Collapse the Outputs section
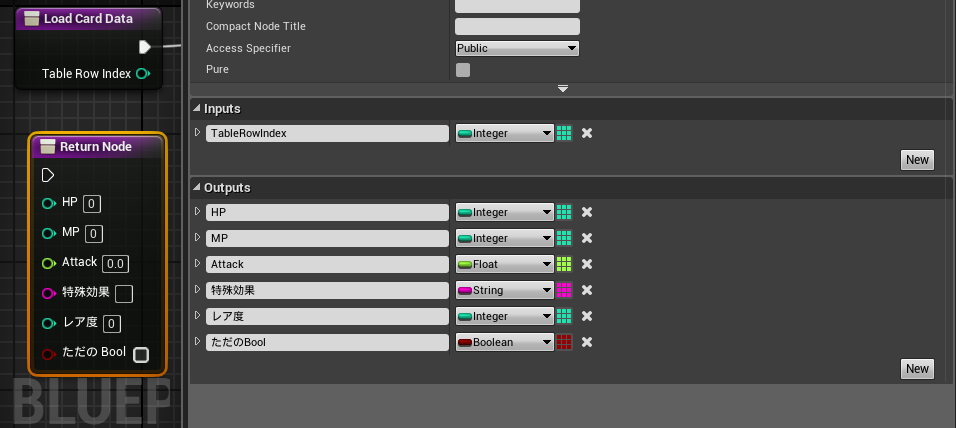Screen dimensions: 956x428 pyautogui.click(x=196, y=187)
